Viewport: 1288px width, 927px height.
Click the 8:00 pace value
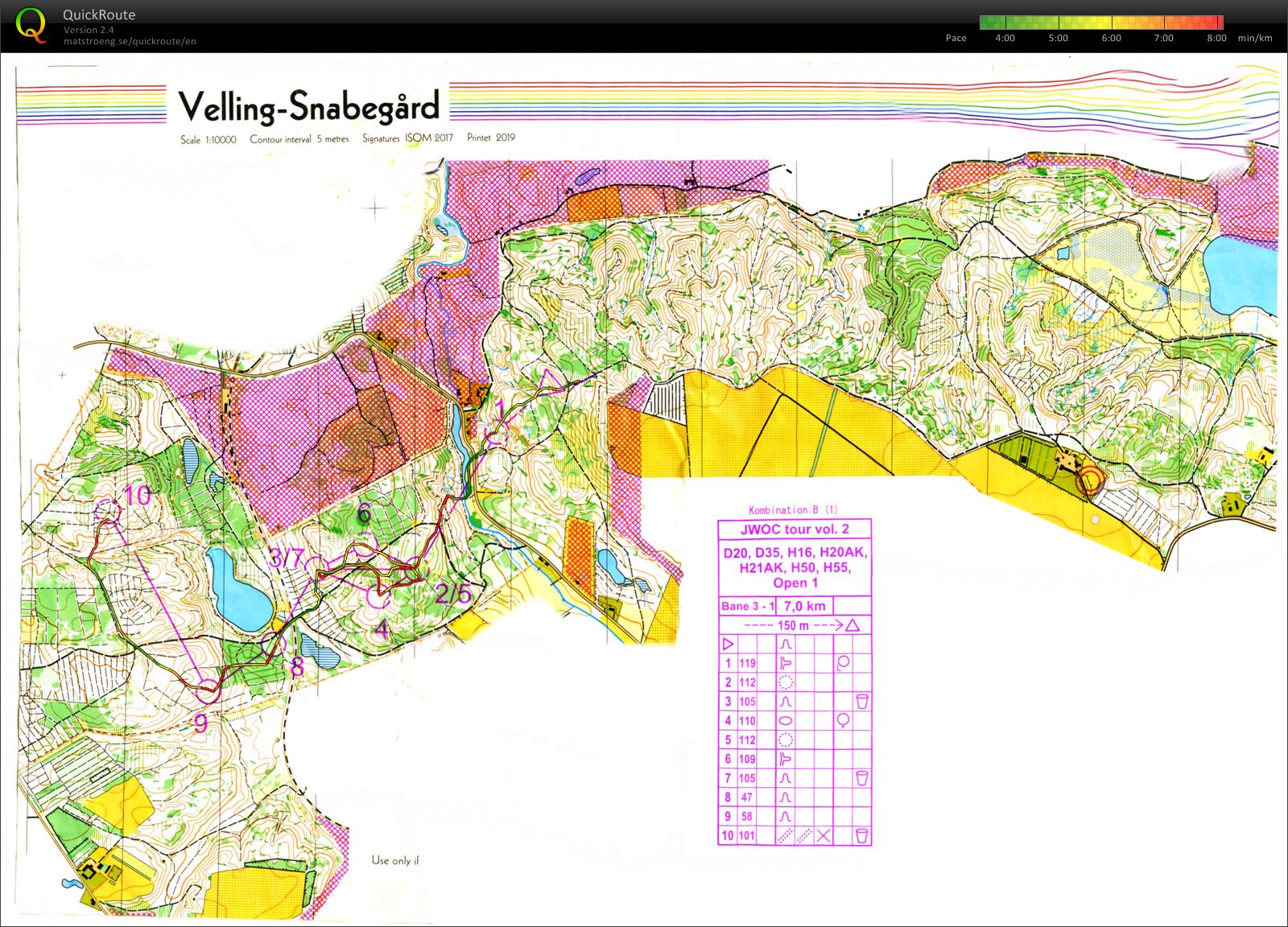pyautogui.click(x=1217, y=38)
